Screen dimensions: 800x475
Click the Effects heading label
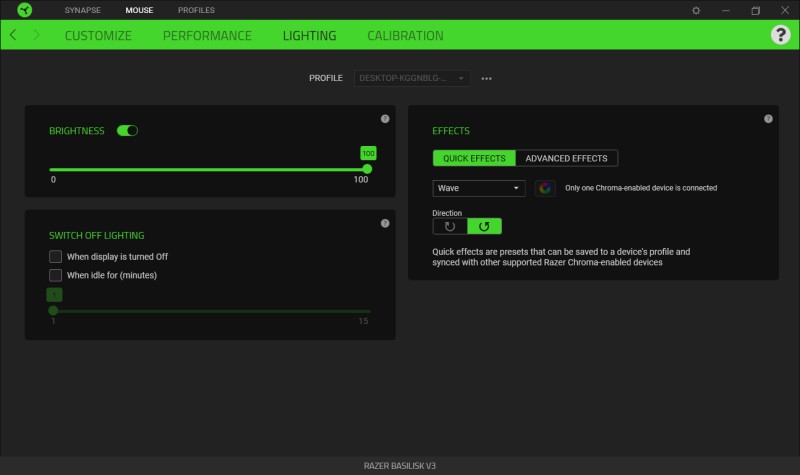click(x=451, y=131)
